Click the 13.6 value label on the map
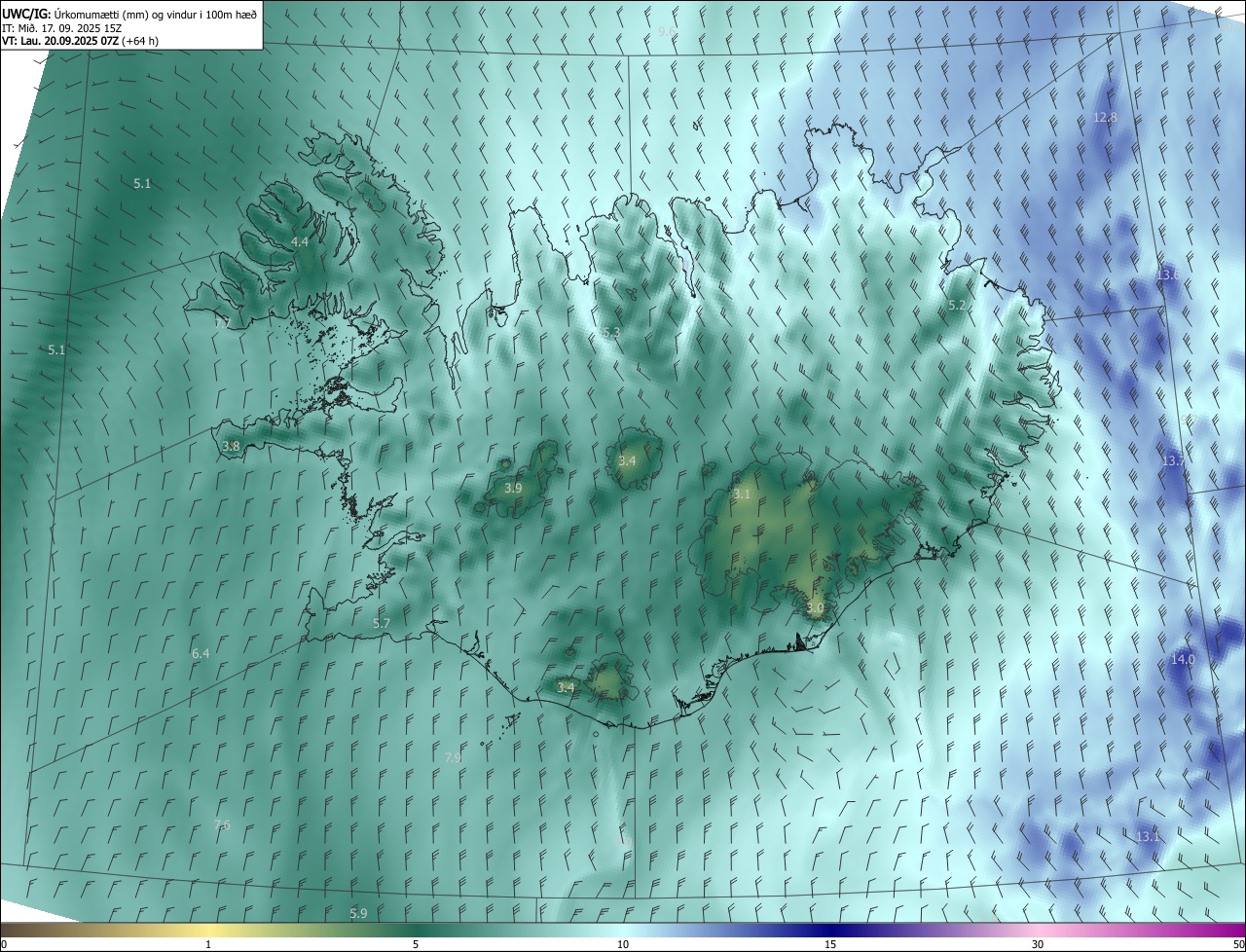Viewport: 1246px width, 952px height. (x=1167, y=275)
